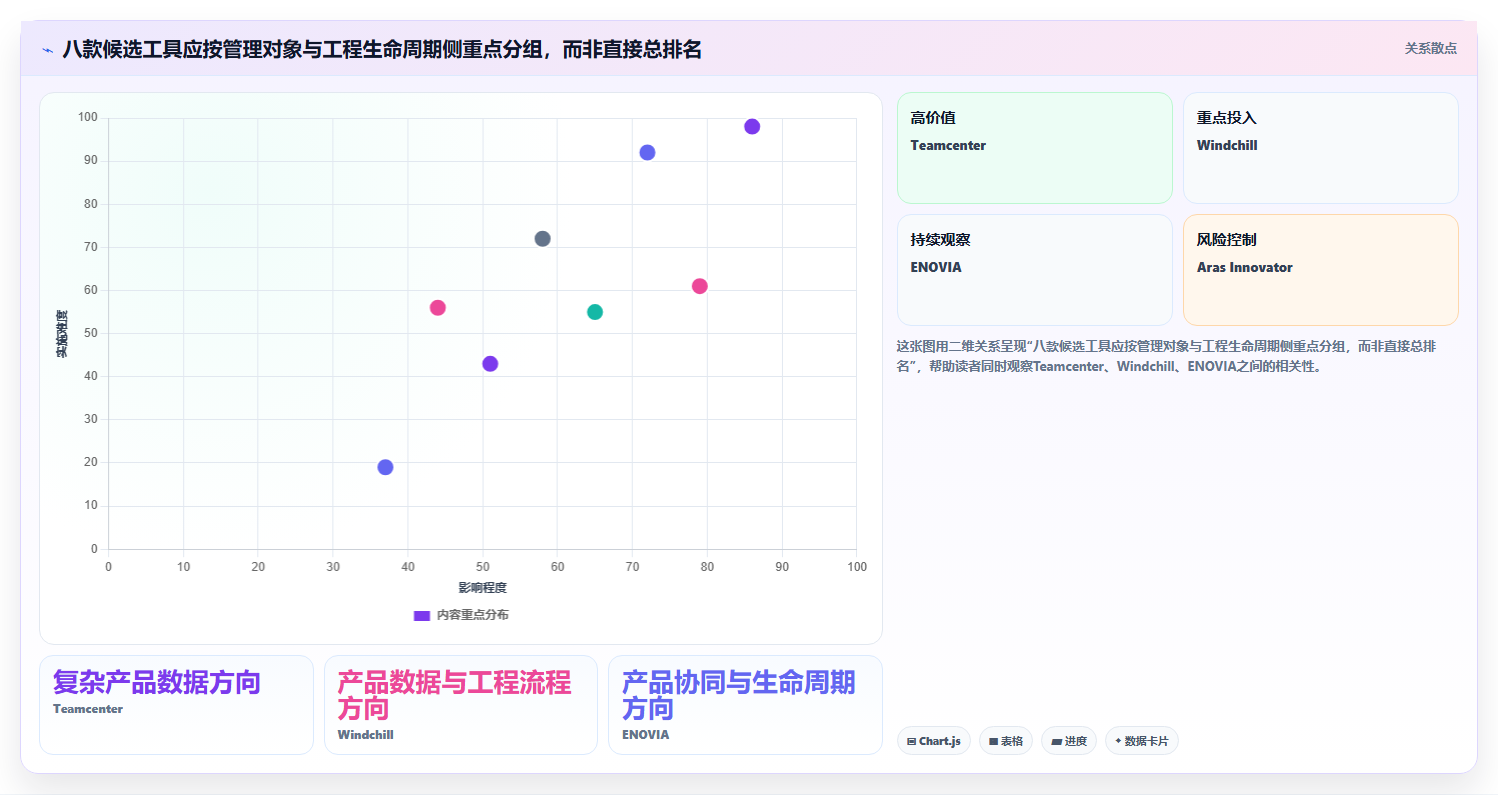The width and height of the screenshot is (1498, 795).
Task: Click the description paragraph starting 这张图用二维关系
Action: (x=1168, y=356)
